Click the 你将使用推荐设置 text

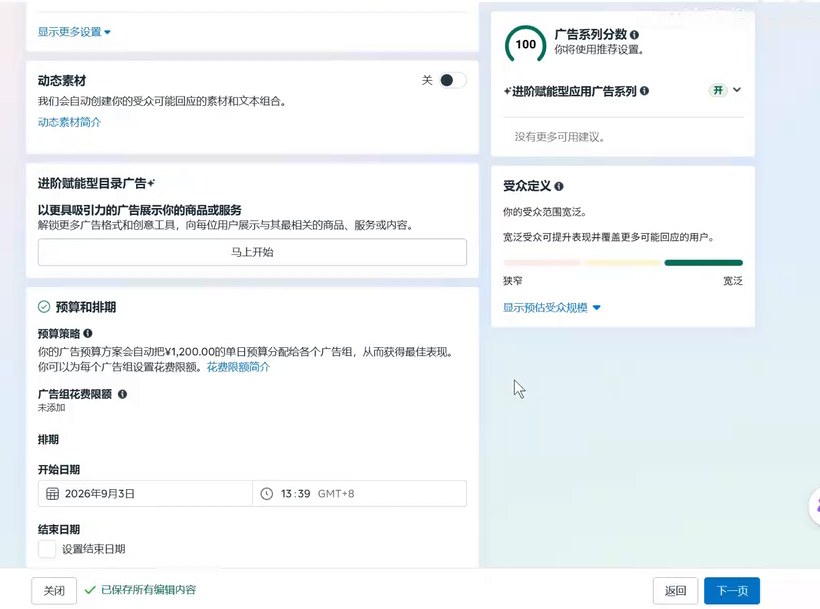tap(599, 50)
